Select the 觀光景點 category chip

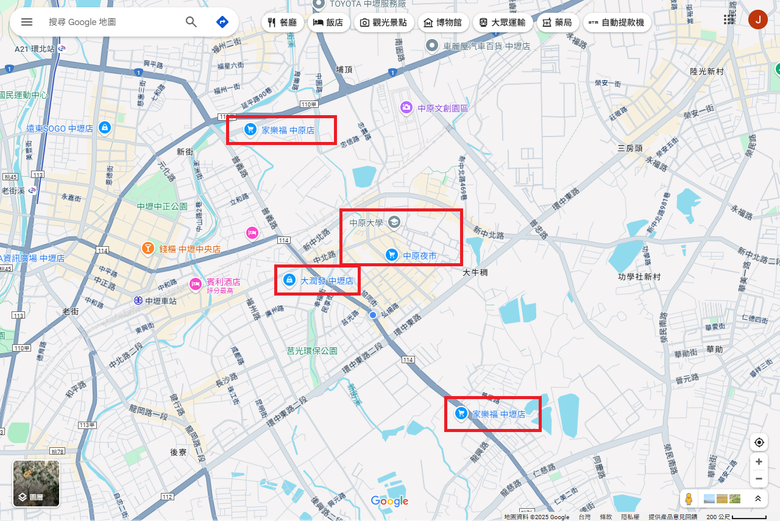384,22
